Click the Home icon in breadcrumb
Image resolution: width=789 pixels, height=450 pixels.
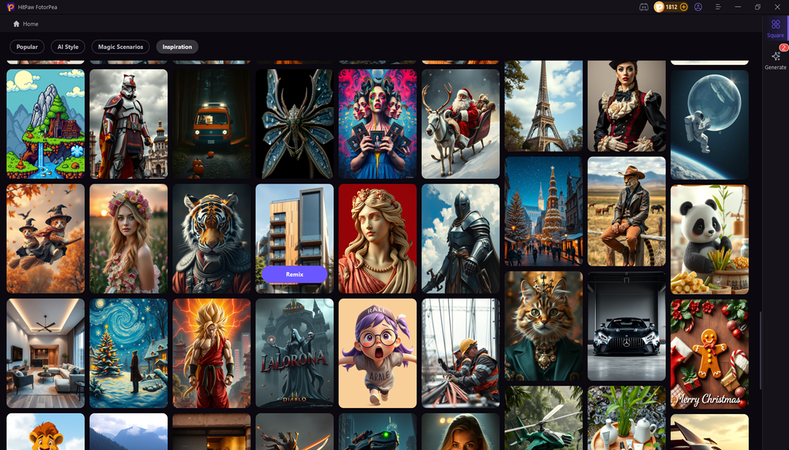point(16,24)
